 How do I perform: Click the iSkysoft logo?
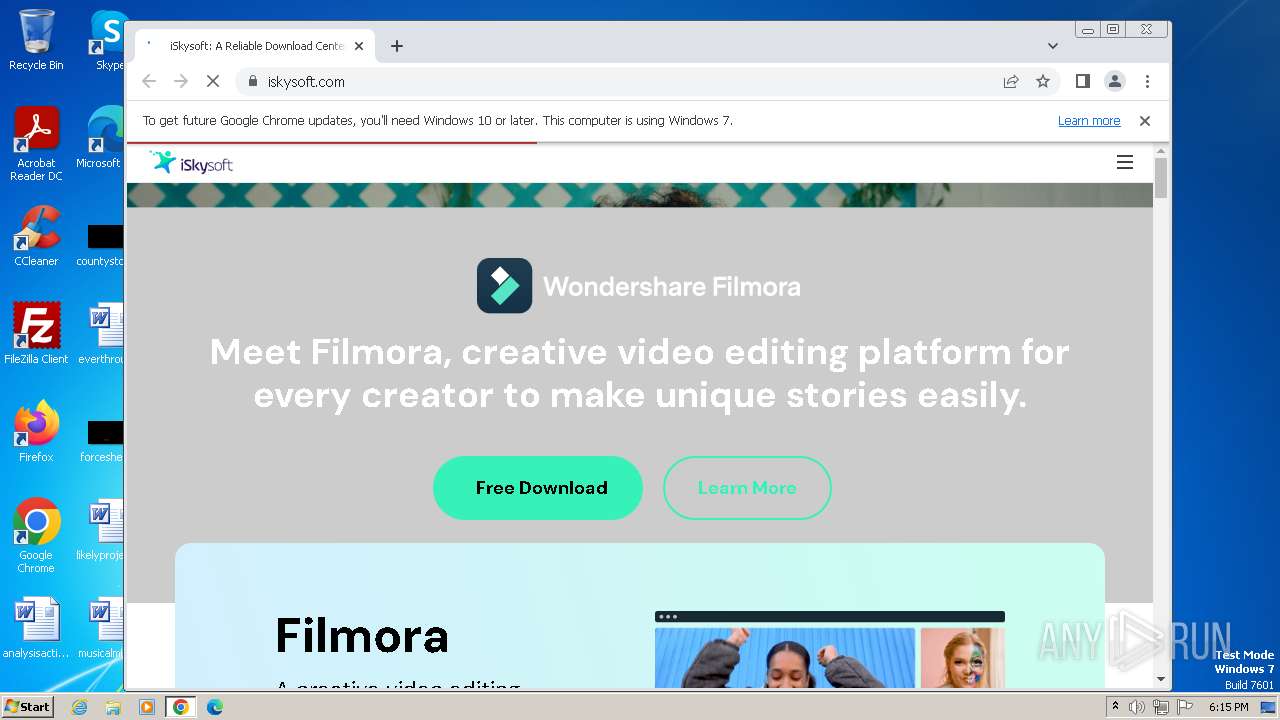pyautogui.click(x=191, y=163)
